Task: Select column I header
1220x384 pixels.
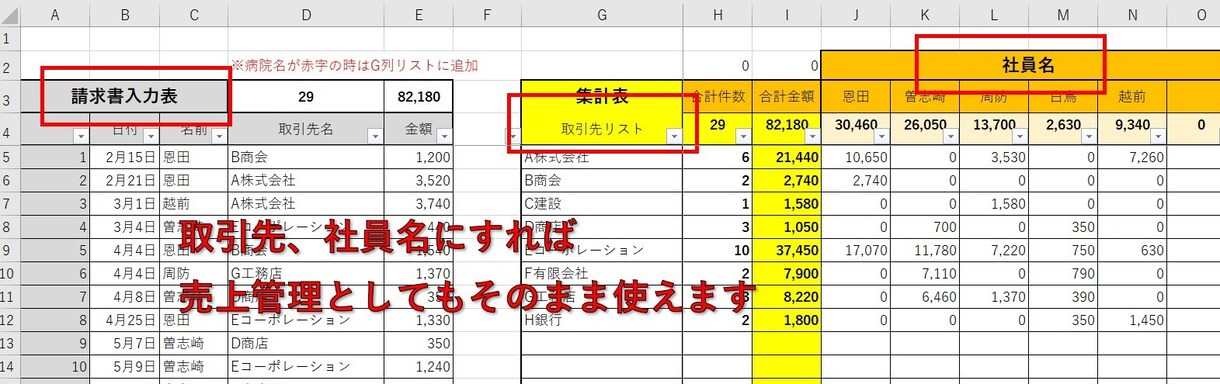Action: pos(786,14)
